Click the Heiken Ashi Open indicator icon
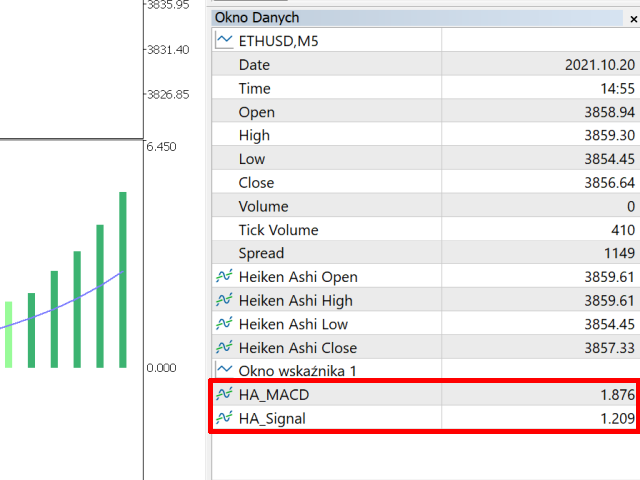This screenshot has width=640, height=480. (x=224, y=276)
